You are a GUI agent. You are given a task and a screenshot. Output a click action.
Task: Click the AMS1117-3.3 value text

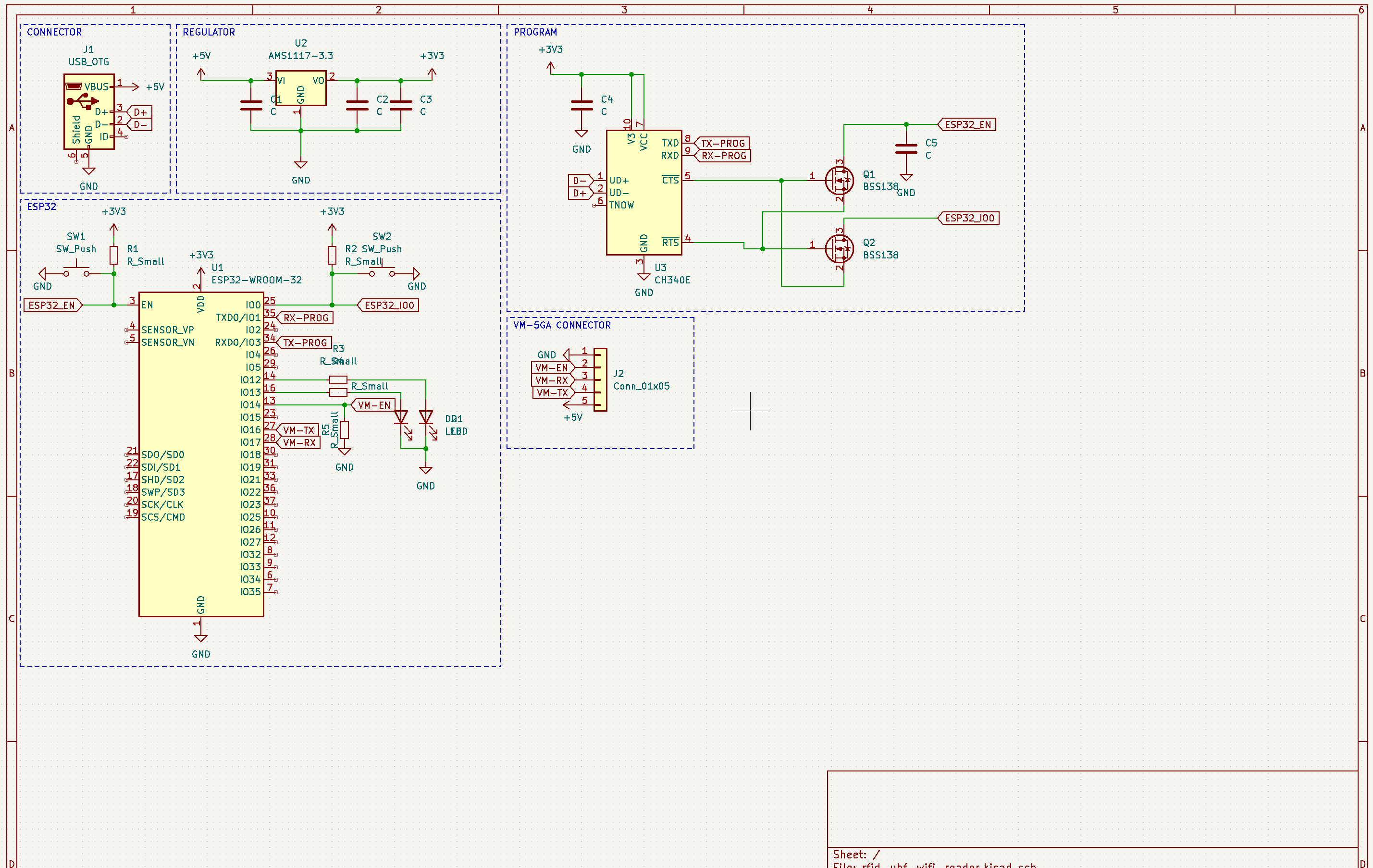pyautogui.click(x=300, y=55)
